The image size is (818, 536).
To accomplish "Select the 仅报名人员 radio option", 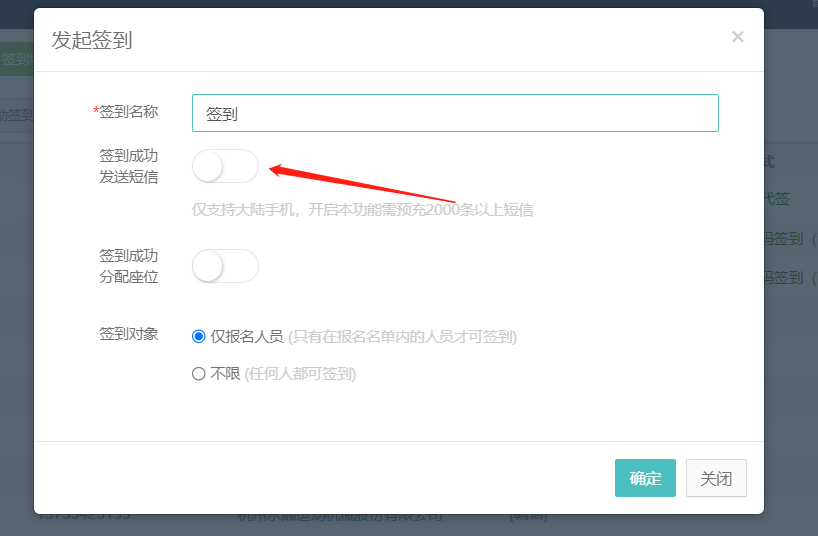I will click(x=199, y=337).
